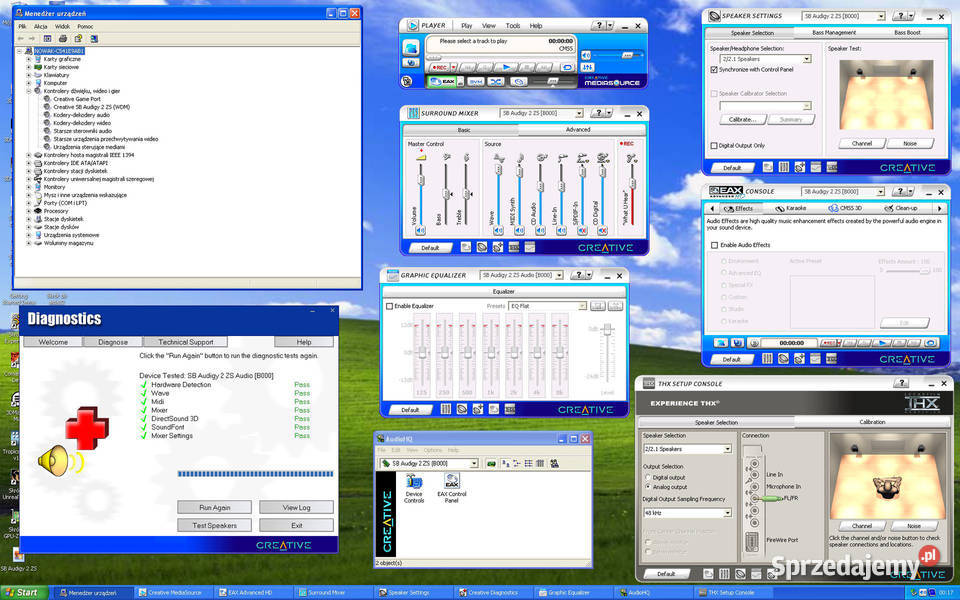Enable the Equalizer checkbox
This screenshot has width=960, height=600.
coord(389,306)
